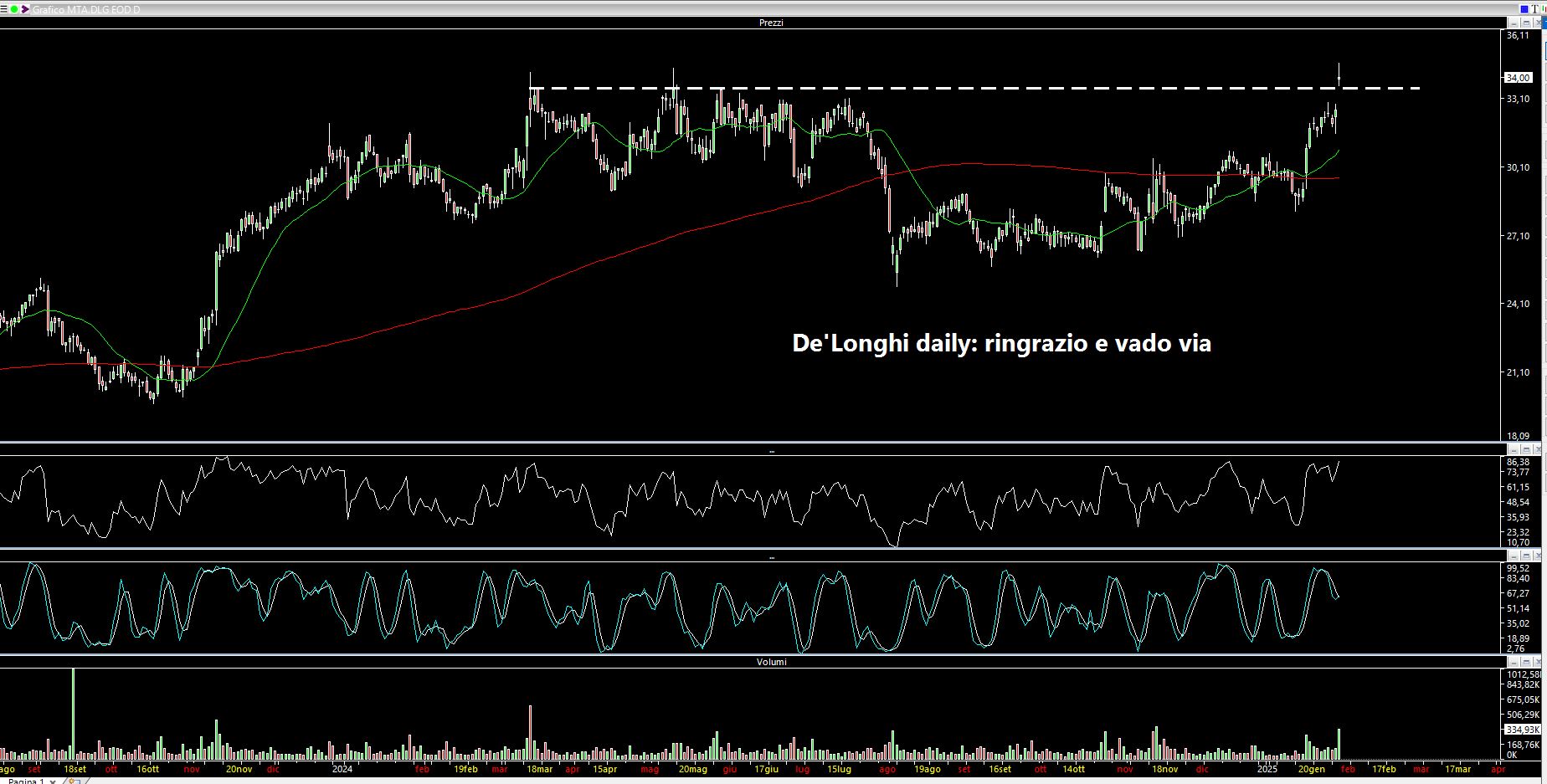Open the hamburger menu of the chart window
The height and width of the screenshot is (784, 1547).
(x=3, y=9)
